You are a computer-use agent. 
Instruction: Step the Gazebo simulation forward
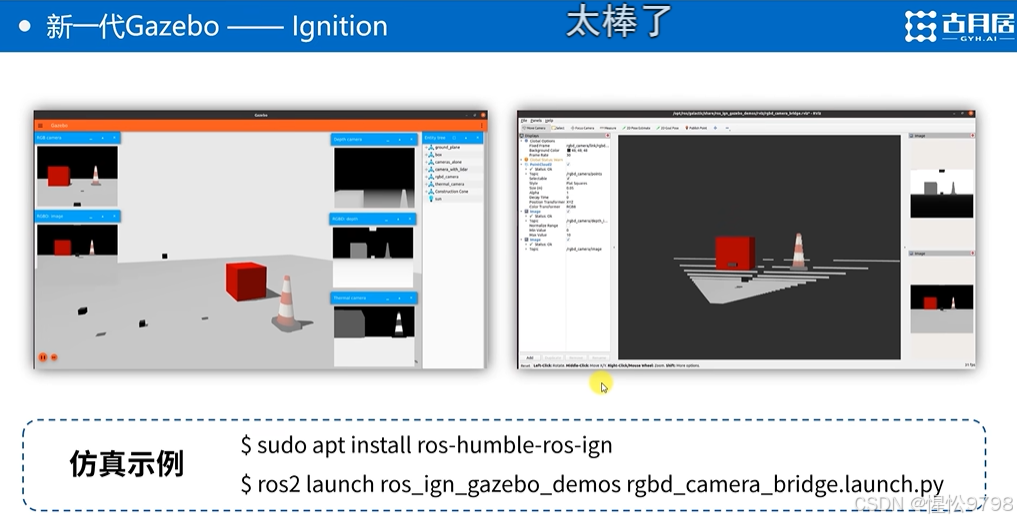(54, 357)
